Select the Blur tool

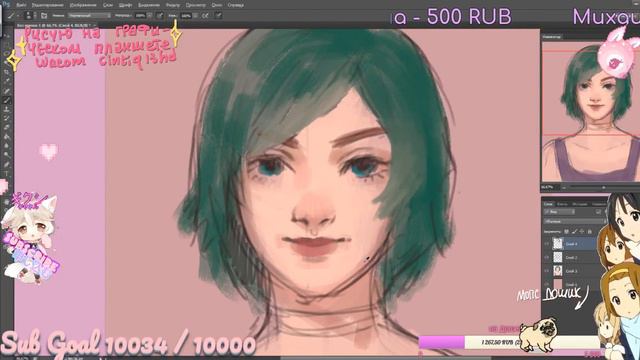(7, 145)
